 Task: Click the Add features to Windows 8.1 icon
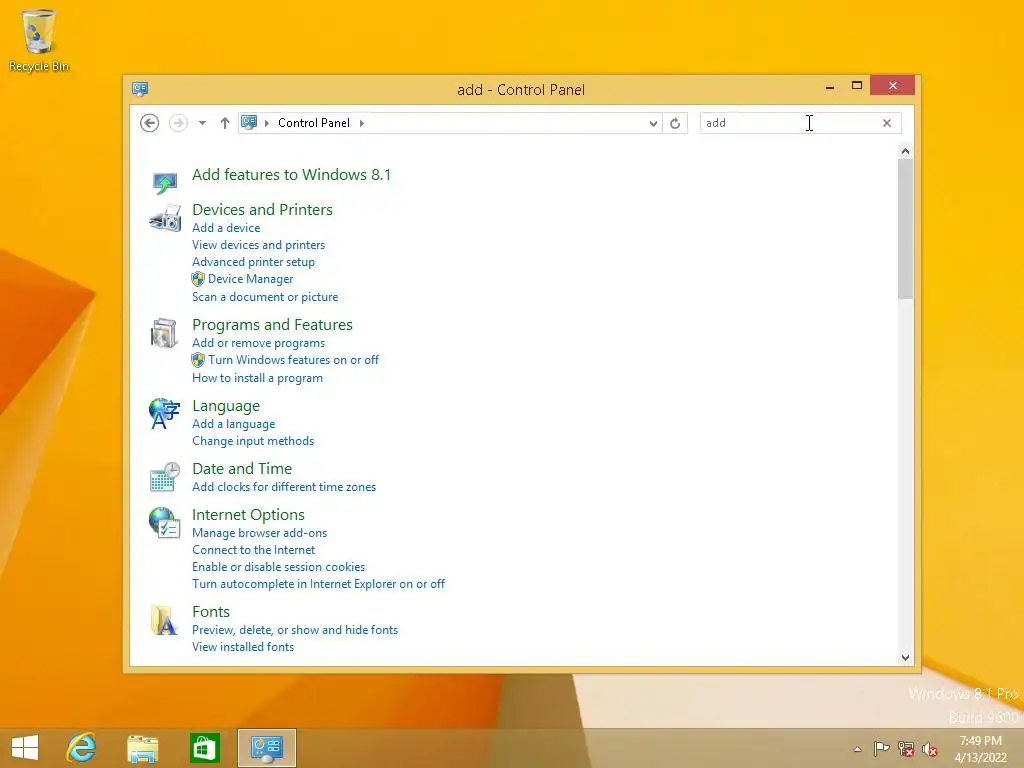pyautogui.click(x=165, y=182)
